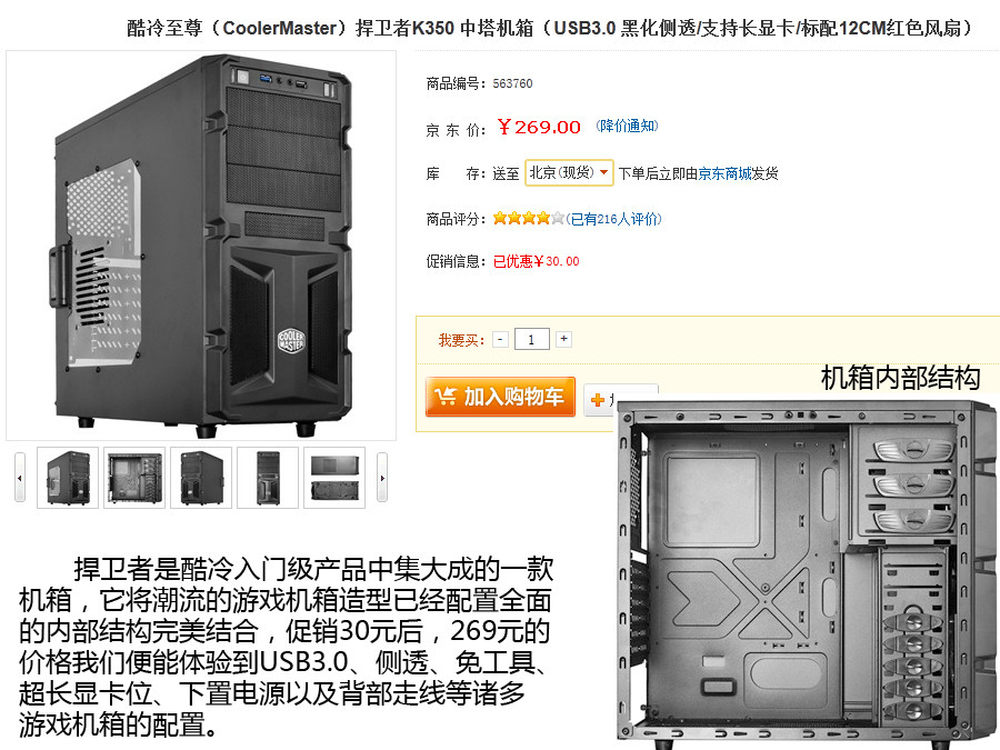Select the third thumbnail of case opposite side
Viewport: 1000px width, 750px height.
[201, 478]
